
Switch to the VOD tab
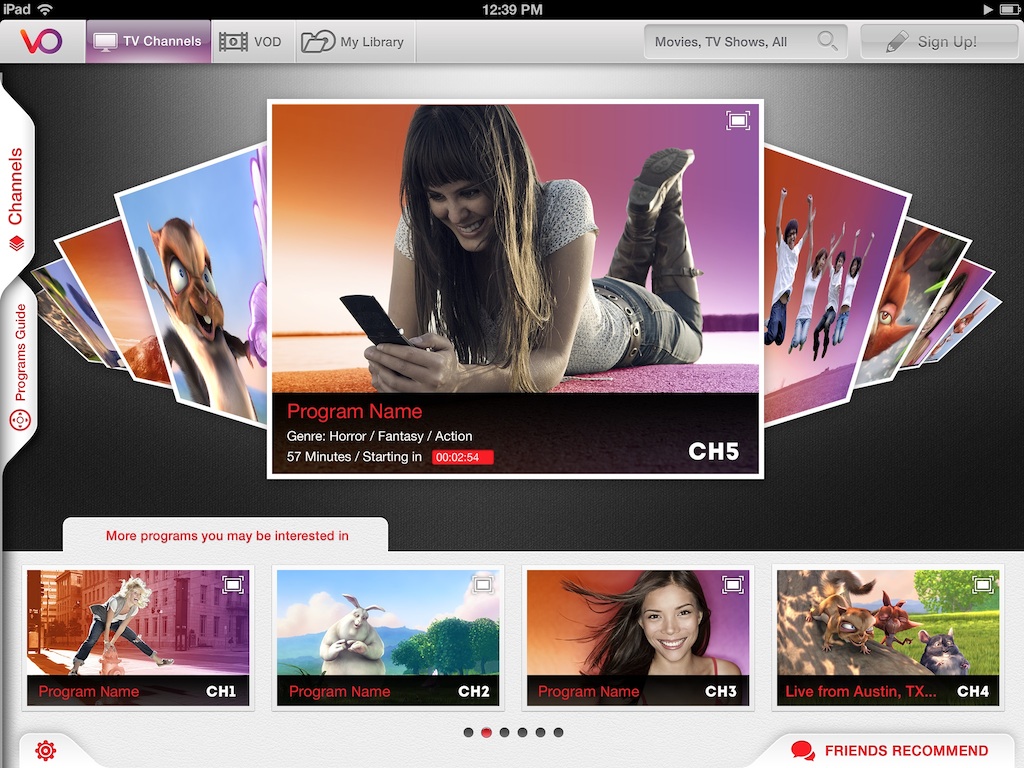[x=251, y=42]
